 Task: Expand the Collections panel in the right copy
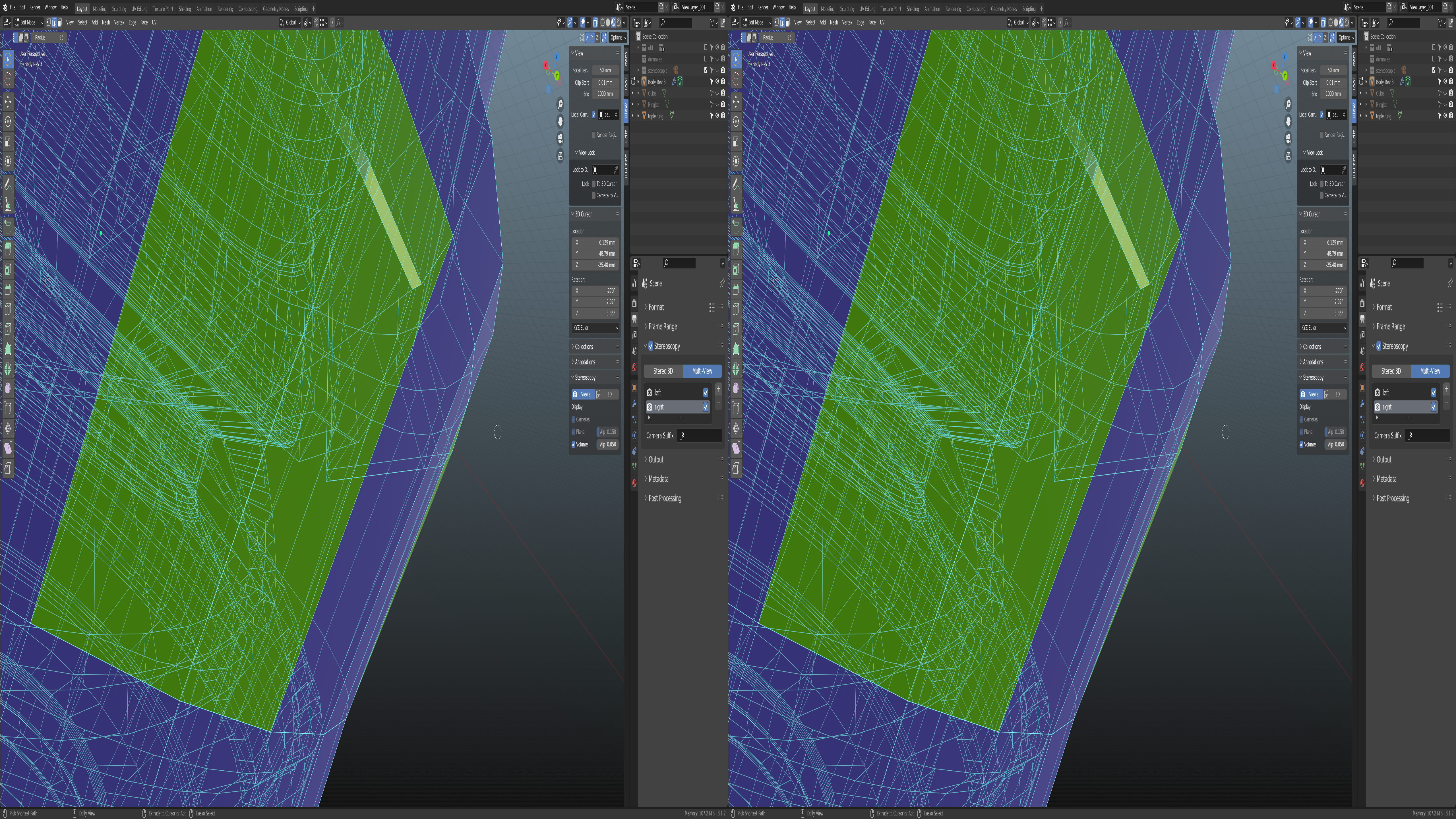[x=1312, y=346]
